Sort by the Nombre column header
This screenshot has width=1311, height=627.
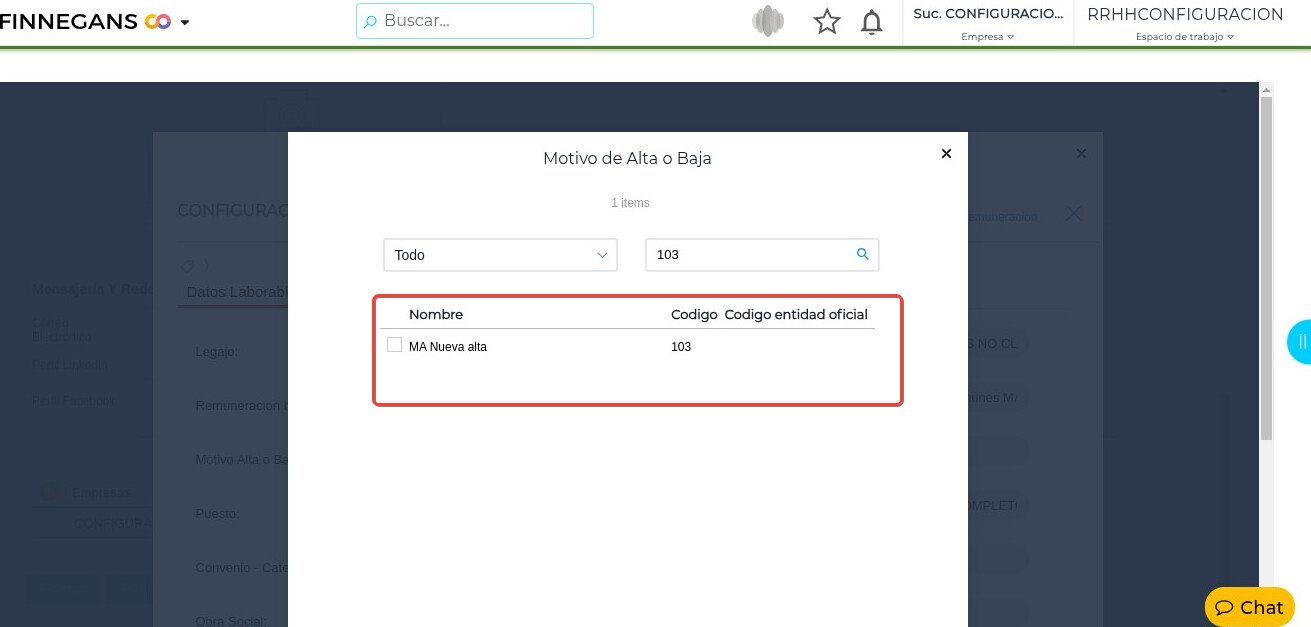[x=436, y=314]
